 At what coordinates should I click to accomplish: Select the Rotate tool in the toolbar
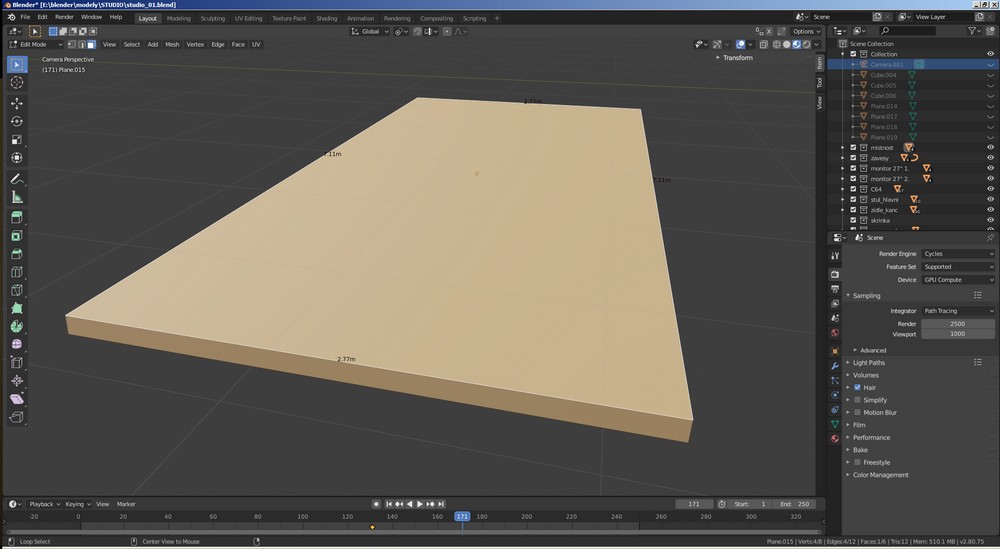17,121
